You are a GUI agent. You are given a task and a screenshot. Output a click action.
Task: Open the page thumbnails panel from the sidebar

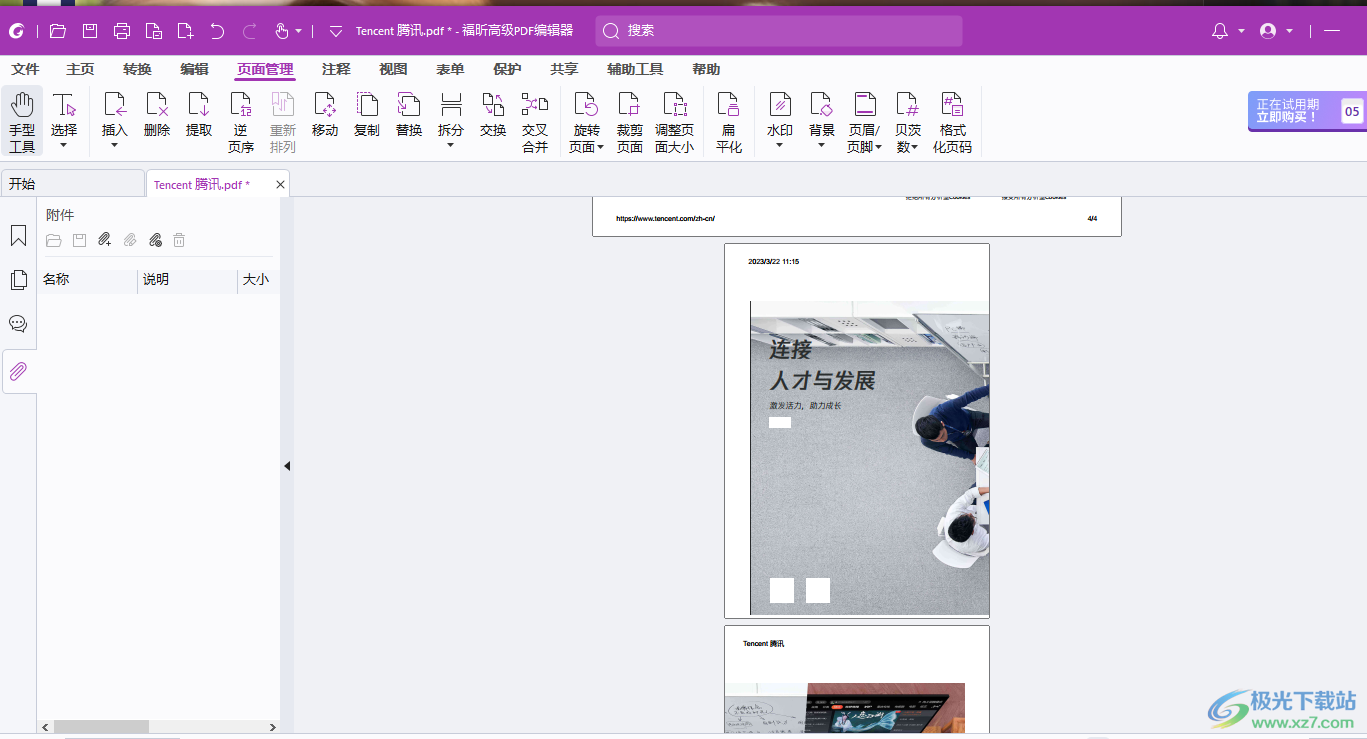(x=18, y=280)
